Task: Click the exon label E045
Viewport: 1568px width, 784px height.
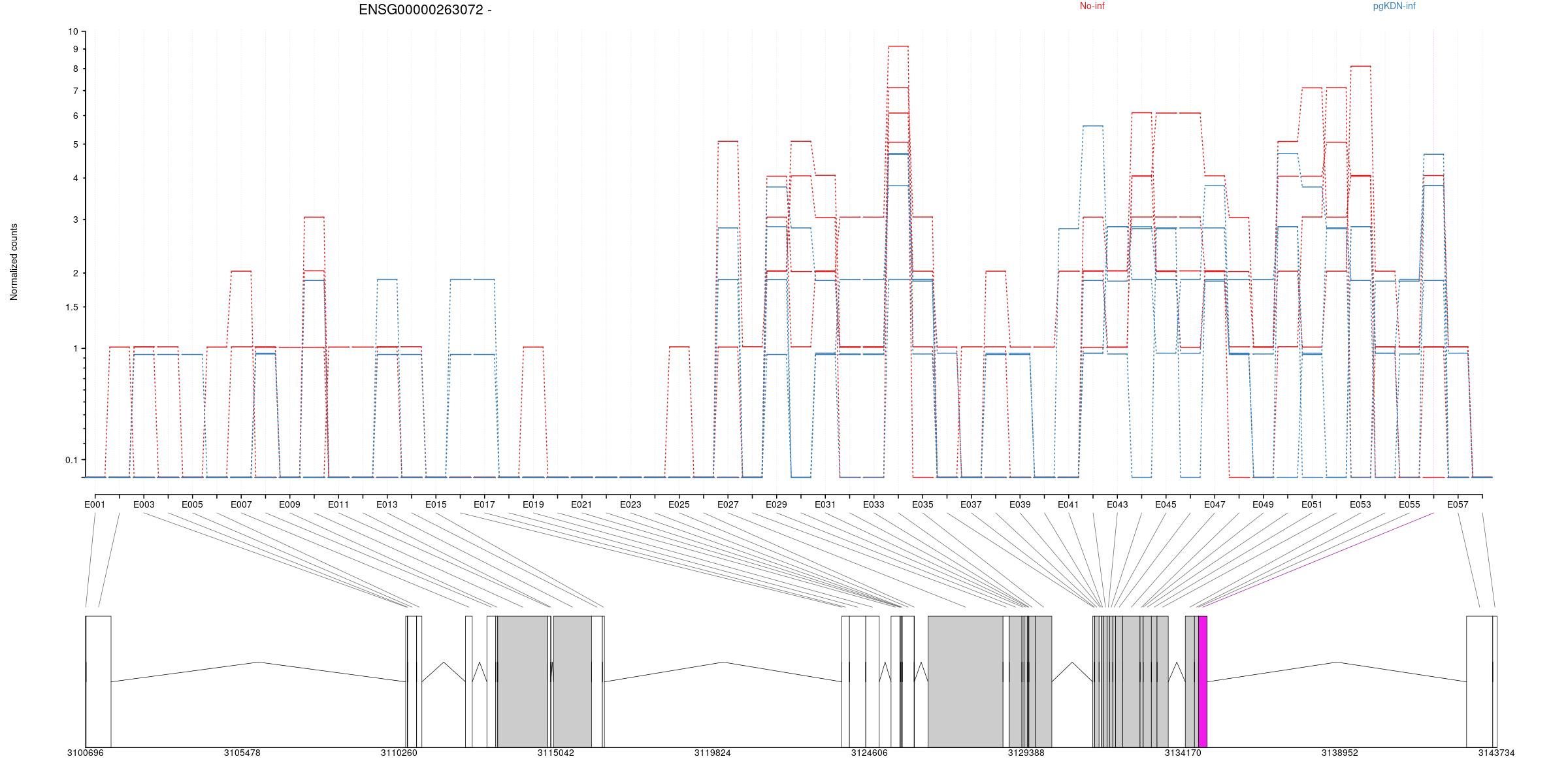Action: 1166,504
